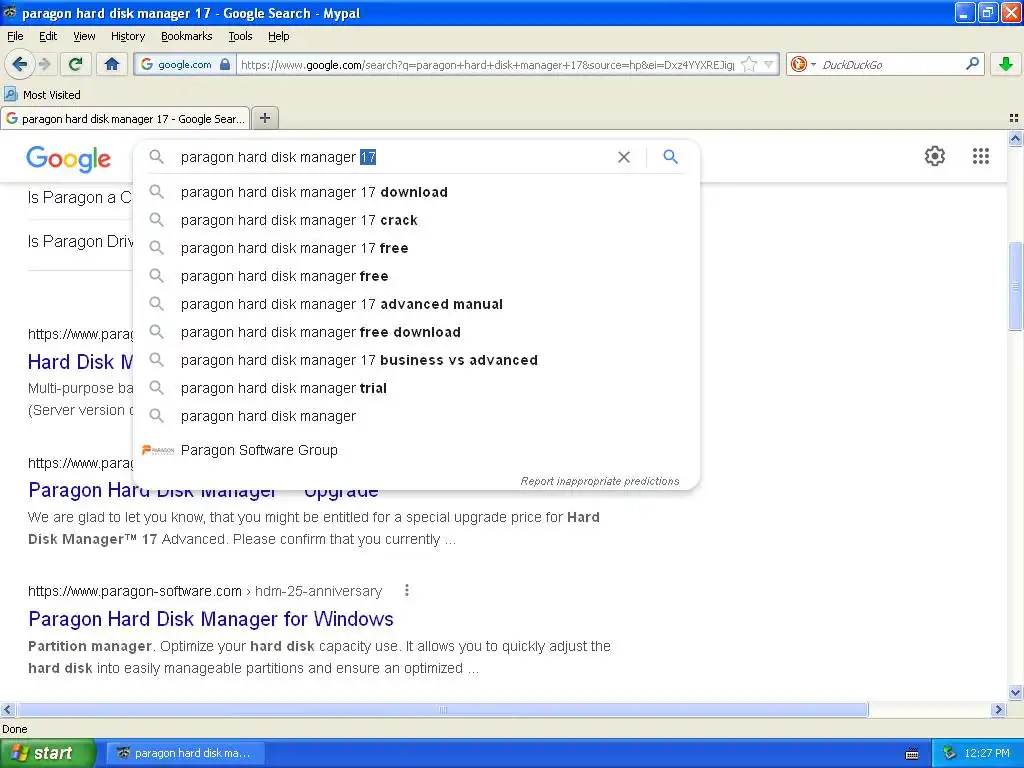Open the Help menu

(278, 36)
